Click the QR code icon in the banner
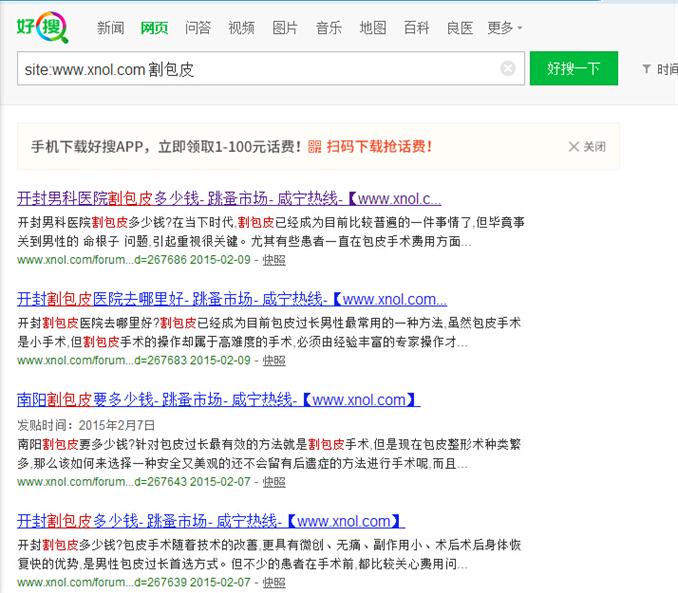The width and height of the screenshot is (678, 593). pos(314,147)
